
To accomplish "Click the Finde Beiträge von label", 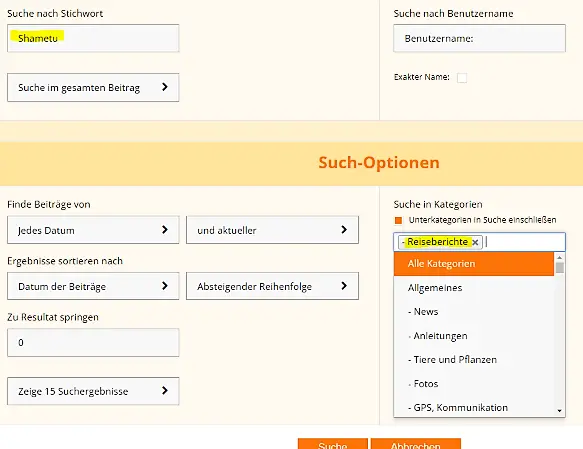I will pos(49,204).
